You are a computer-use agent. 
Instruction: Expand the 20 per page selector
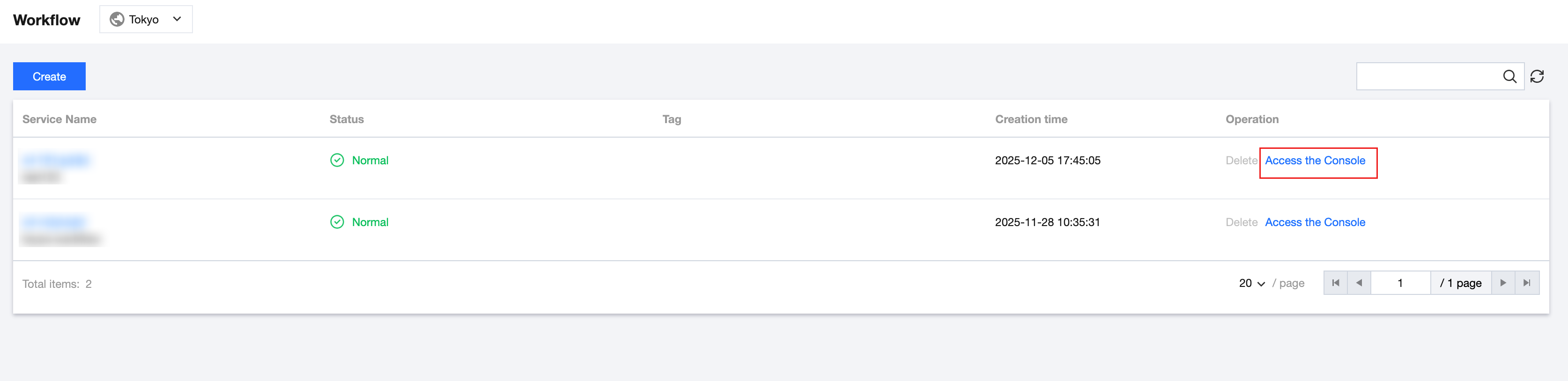(x=1252, y=283)
